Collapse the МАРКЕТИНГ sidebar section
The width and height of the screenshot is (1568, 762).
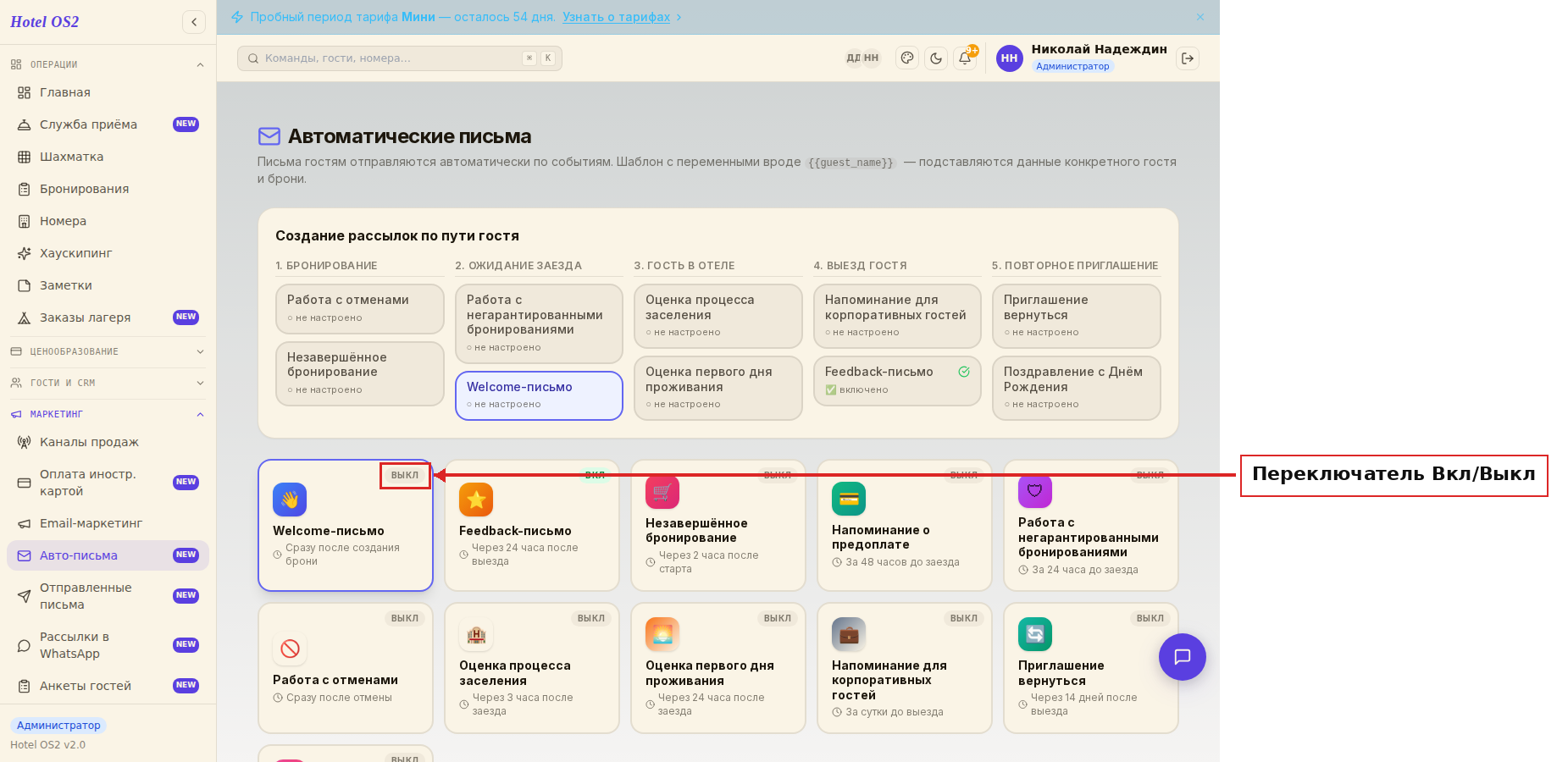[108, 414]
